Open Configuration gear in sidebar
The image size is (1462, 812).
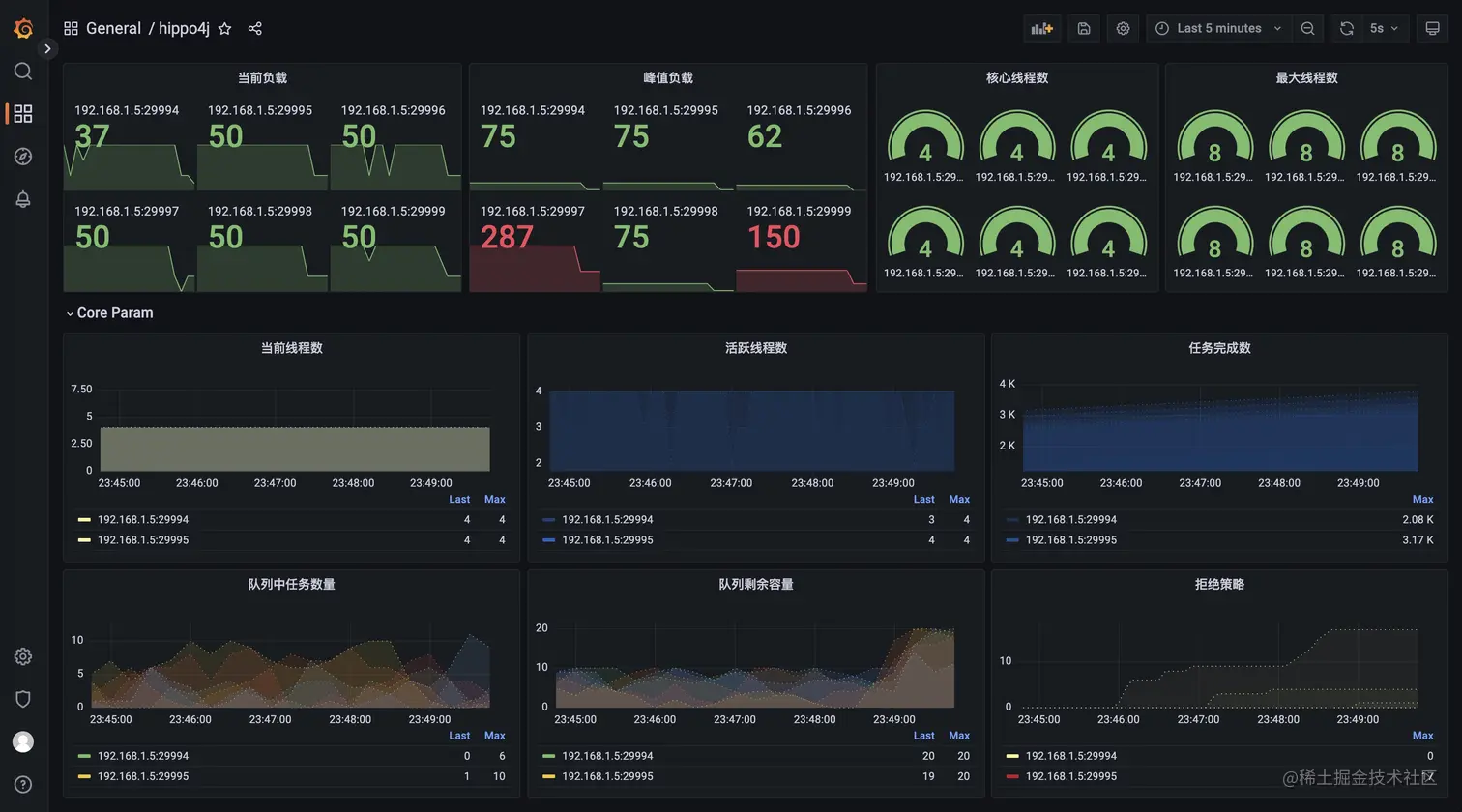(x=23, y=656)
